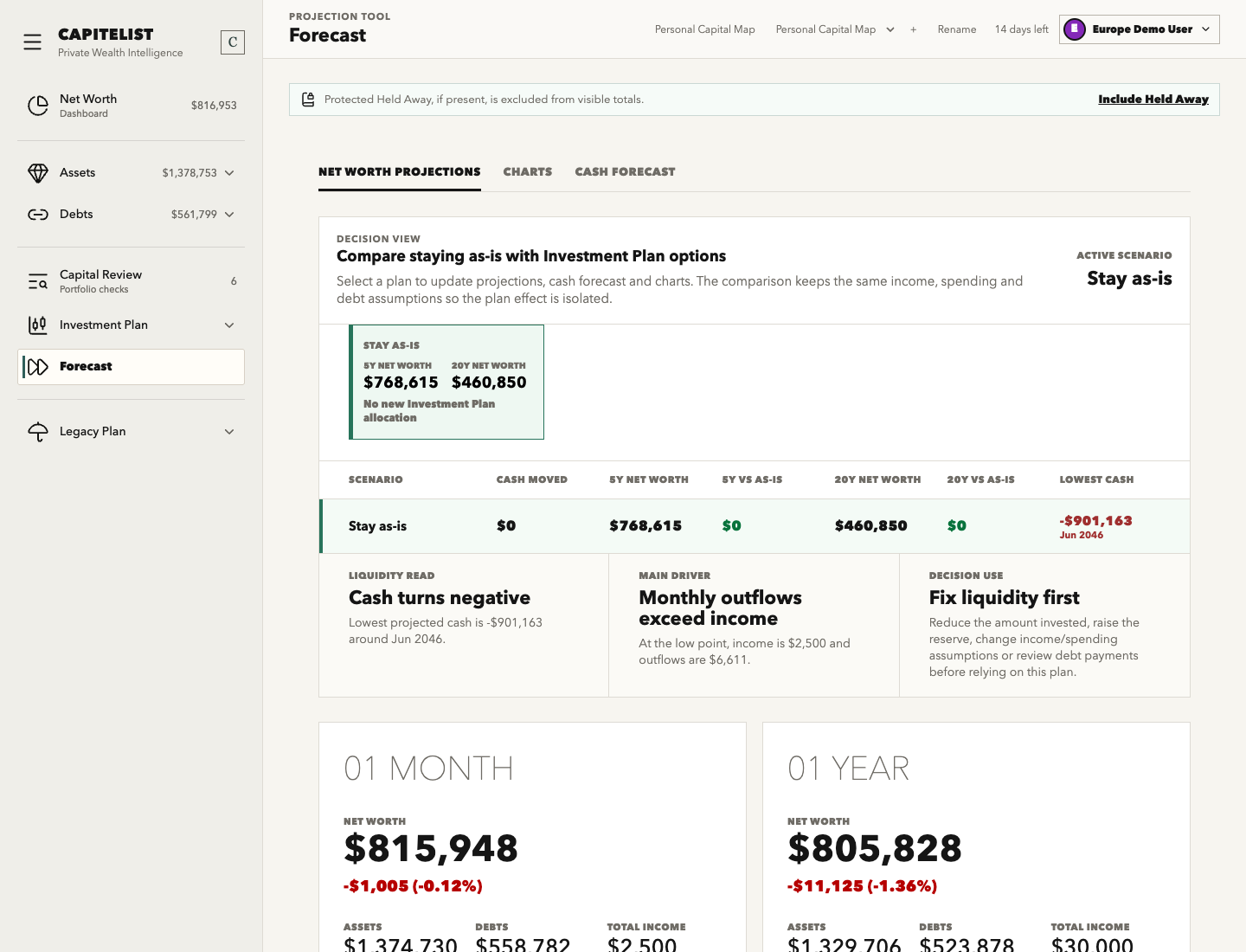
Task: Open the hamburger menu icon
Action: pyautogui.click(x=32, y=42)
